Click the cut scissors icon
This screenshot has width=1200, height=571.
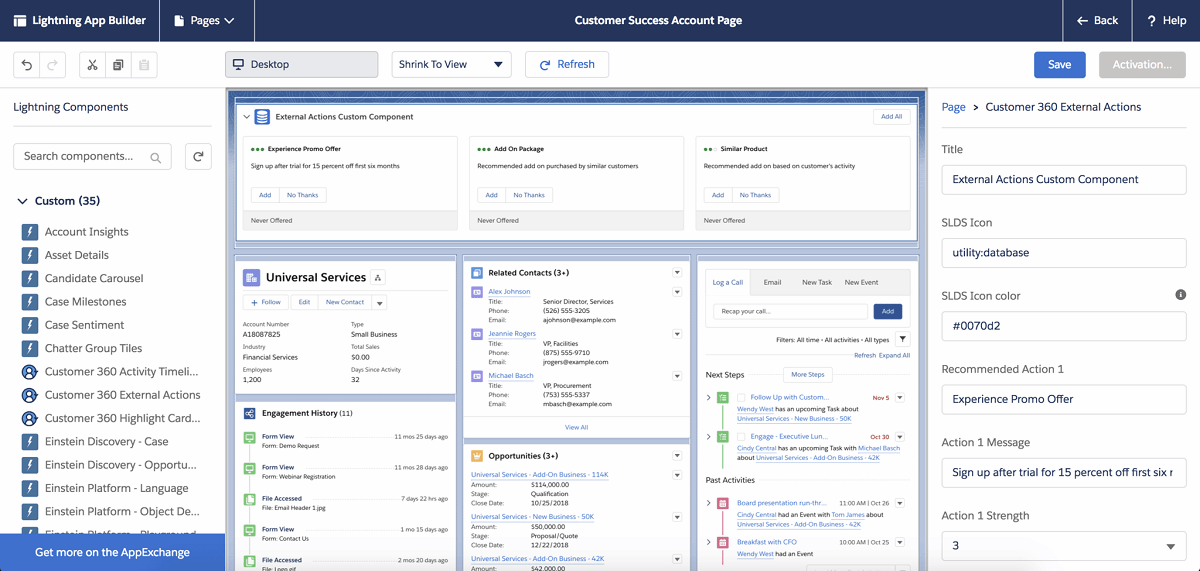pos(92,65)
